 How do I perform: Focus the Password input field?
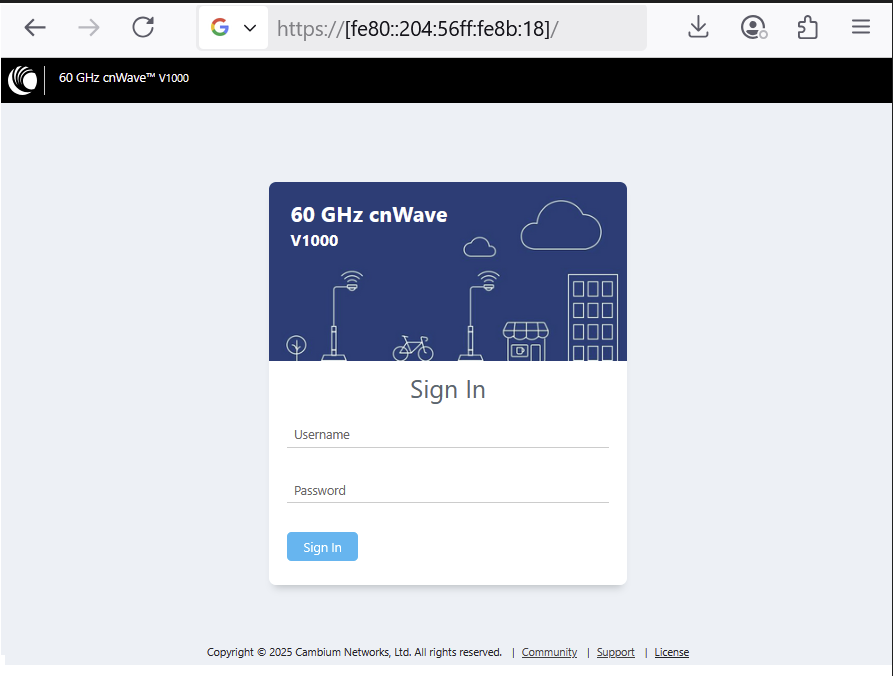pyautogui.click(x=448, y=490)
